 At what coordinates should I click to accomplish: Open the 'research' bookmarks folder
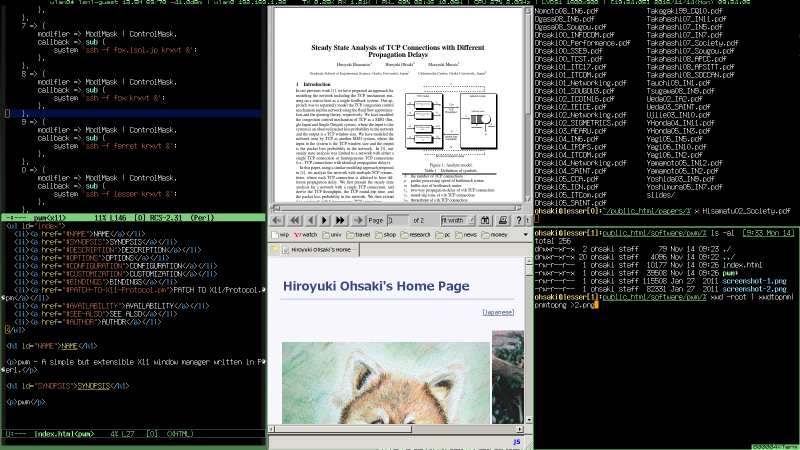tap(415, 235)
